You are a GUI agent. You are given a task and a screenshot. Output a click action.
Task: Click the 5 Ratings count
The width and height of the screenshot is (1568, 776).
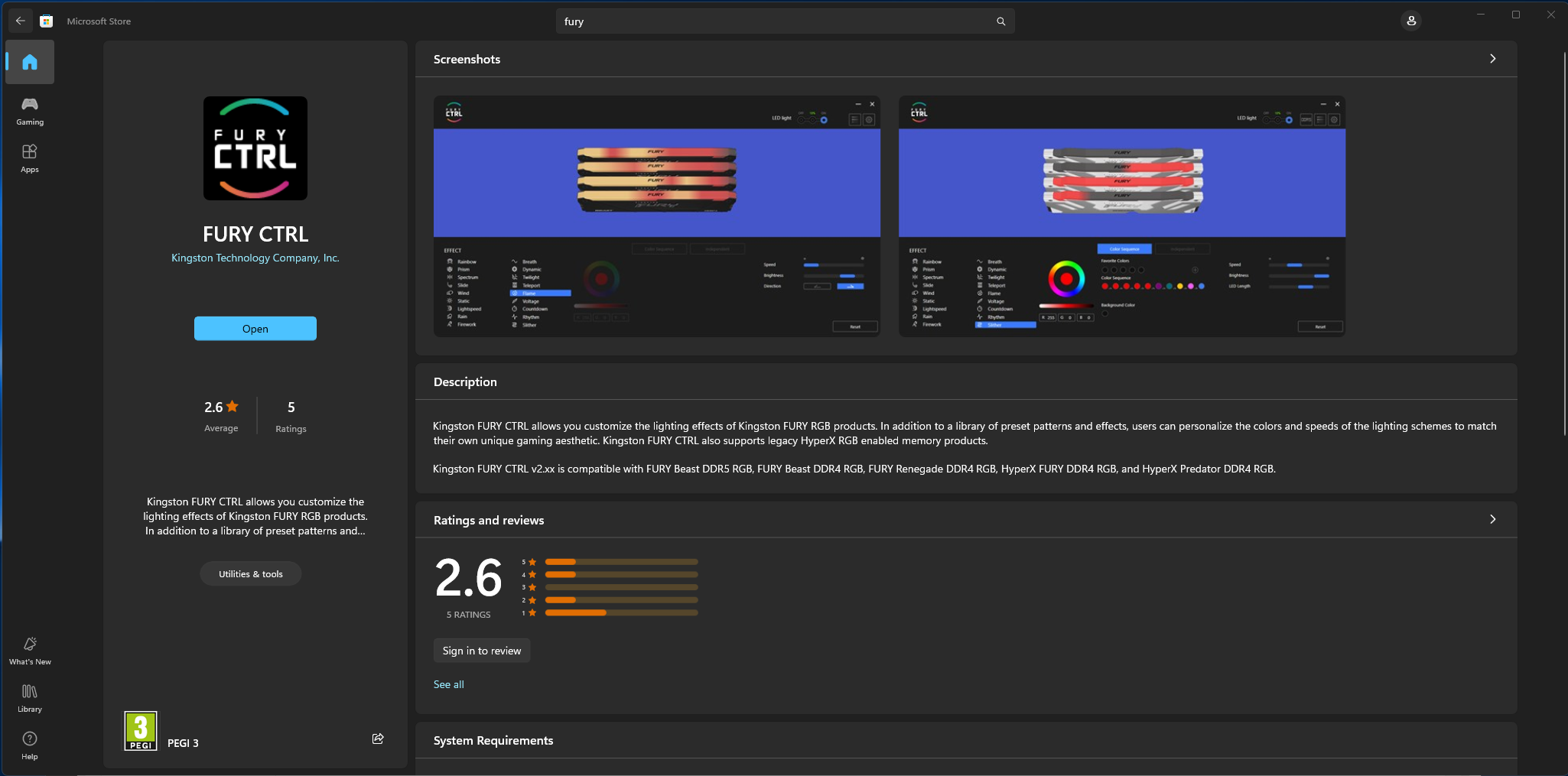[x=291, y=417]
